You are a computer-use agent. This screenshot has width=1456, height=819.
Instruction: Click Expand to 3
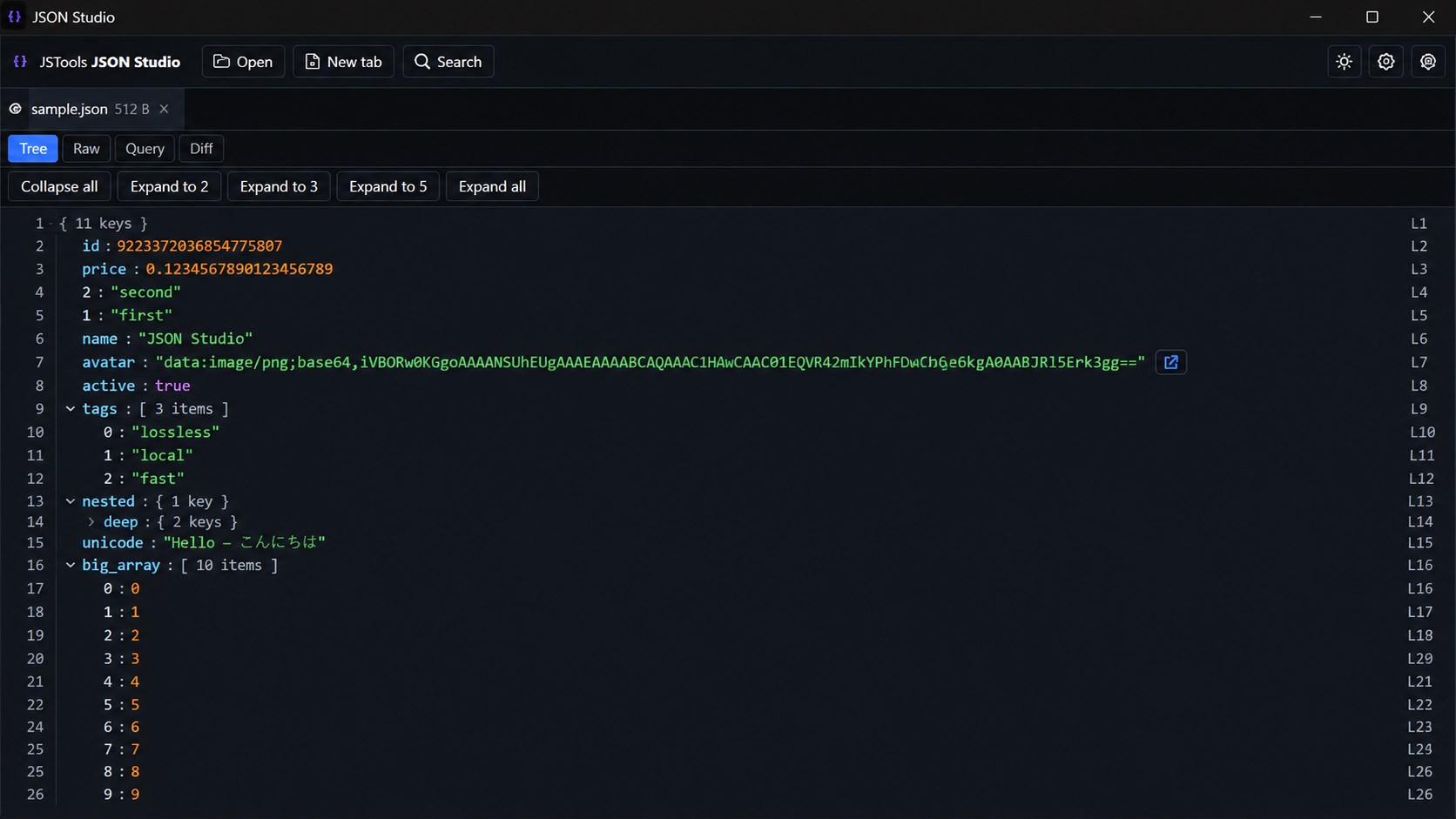click(279, 186)
